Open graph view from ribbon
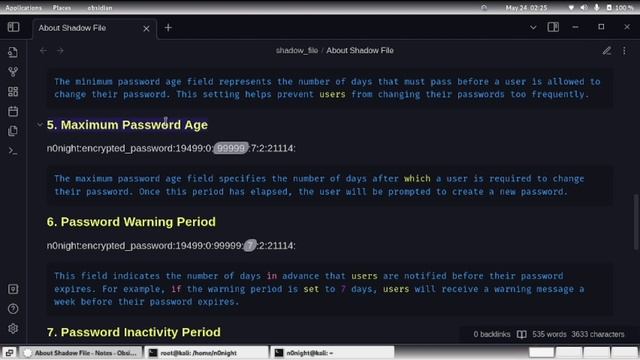 (13, 72)
